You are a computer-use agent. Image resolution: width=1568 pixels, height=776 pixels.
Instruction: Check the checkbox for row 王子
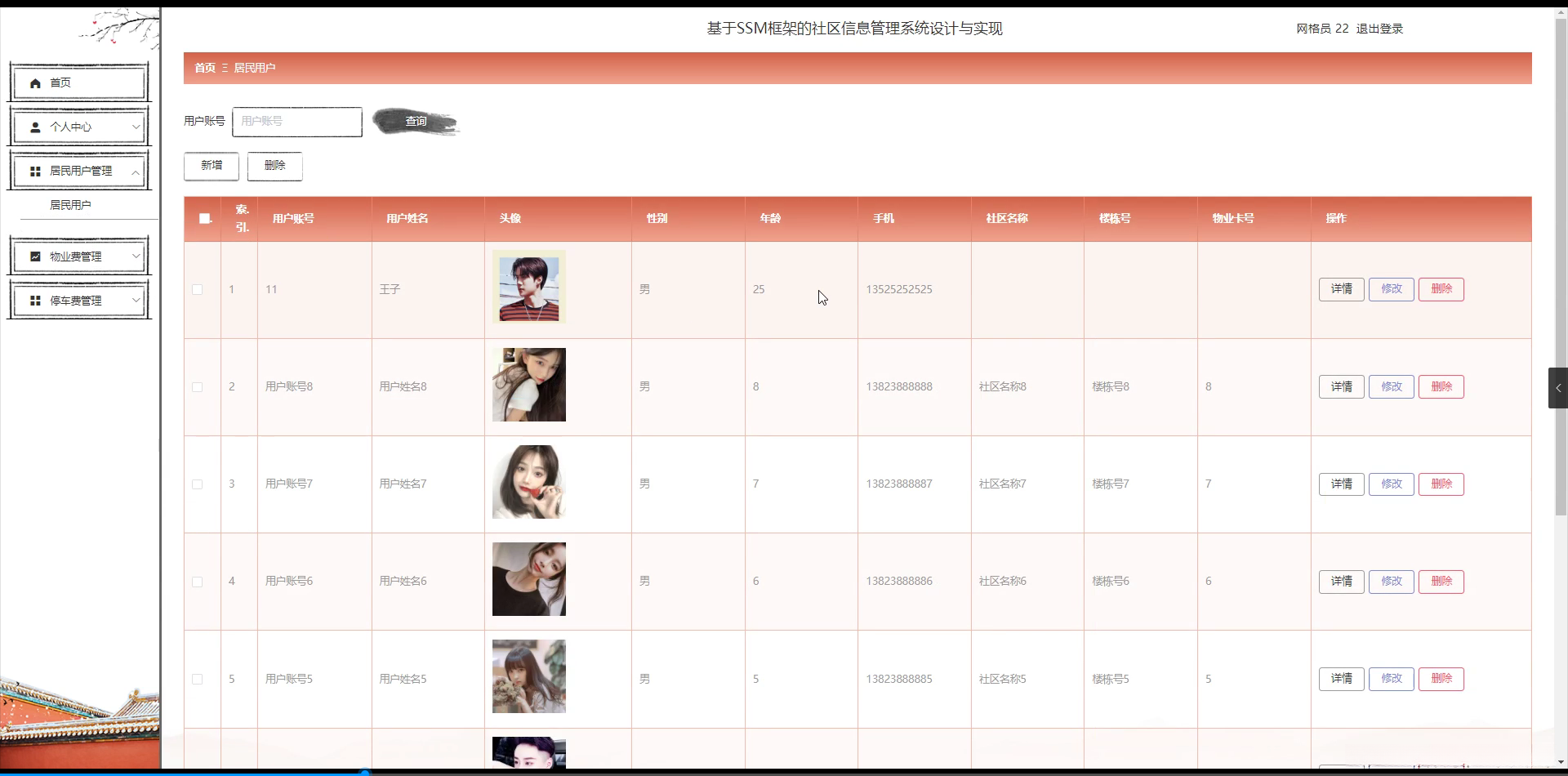coord(197,289)
